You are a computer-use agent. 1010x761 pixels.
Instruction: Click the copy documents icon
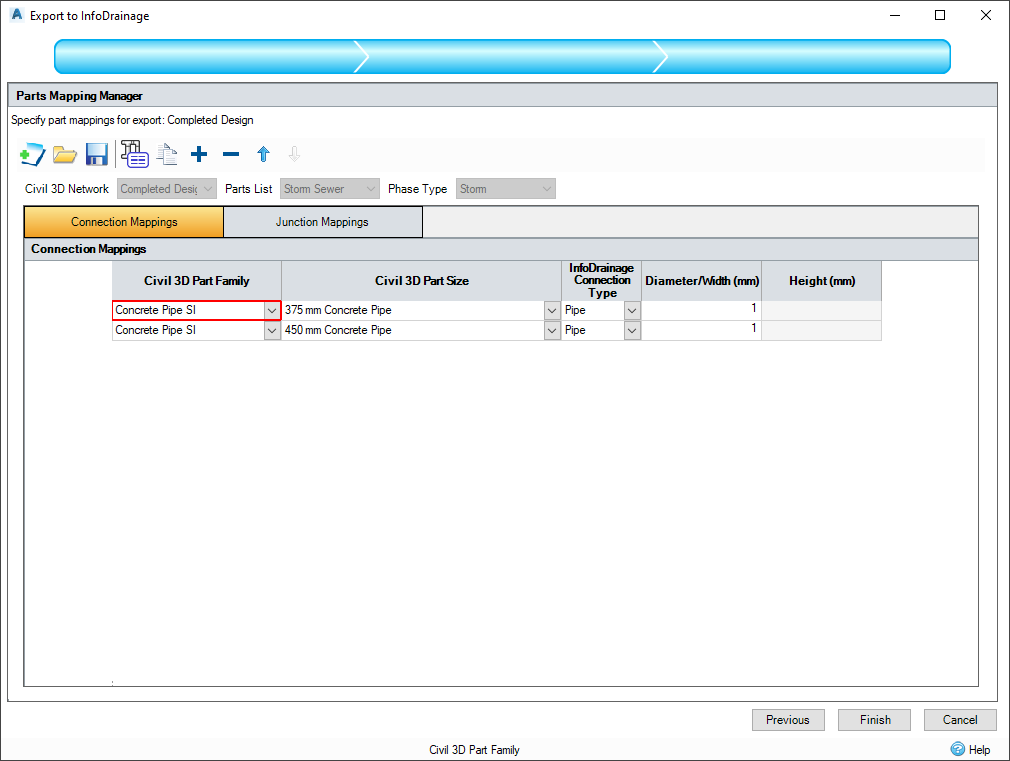coord(167,155)
